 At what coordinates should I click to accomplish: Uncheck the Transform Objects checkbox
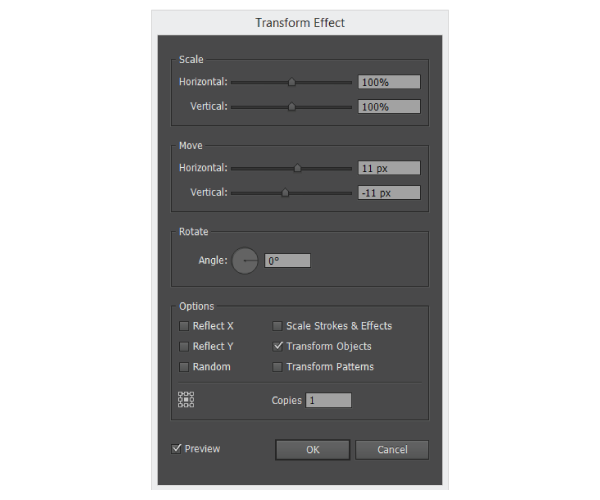tap(277, 347)
